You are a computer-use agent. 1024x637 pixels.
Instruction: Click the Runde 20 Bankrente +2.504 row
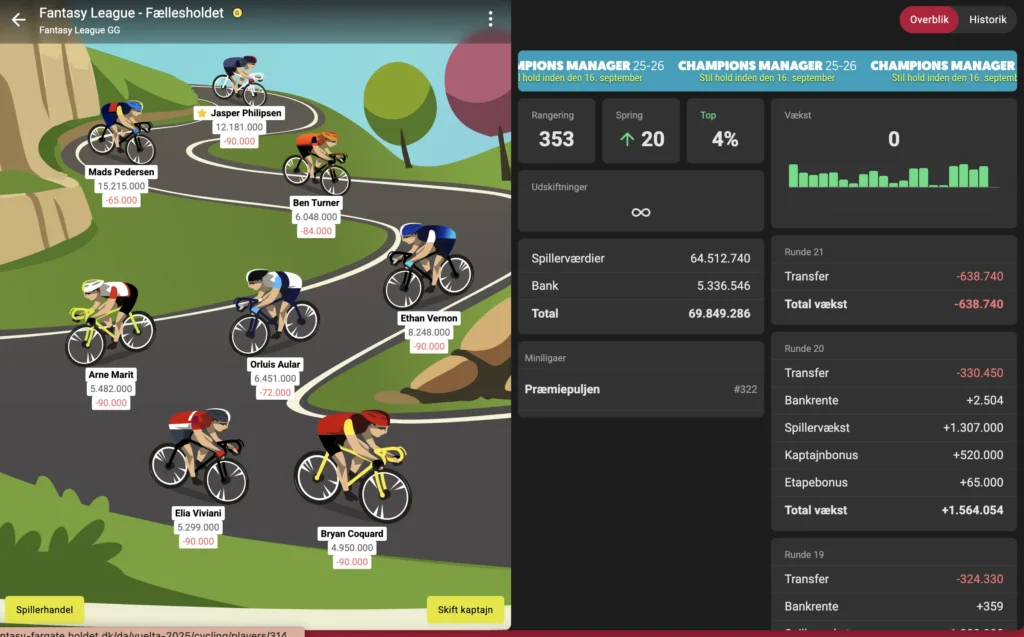coord(893,400)
